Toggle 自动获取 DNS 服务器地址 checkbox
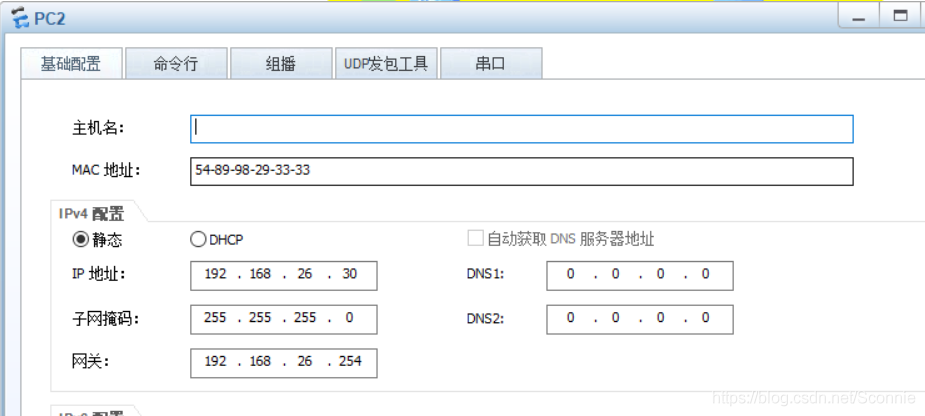 pos(475,238)
